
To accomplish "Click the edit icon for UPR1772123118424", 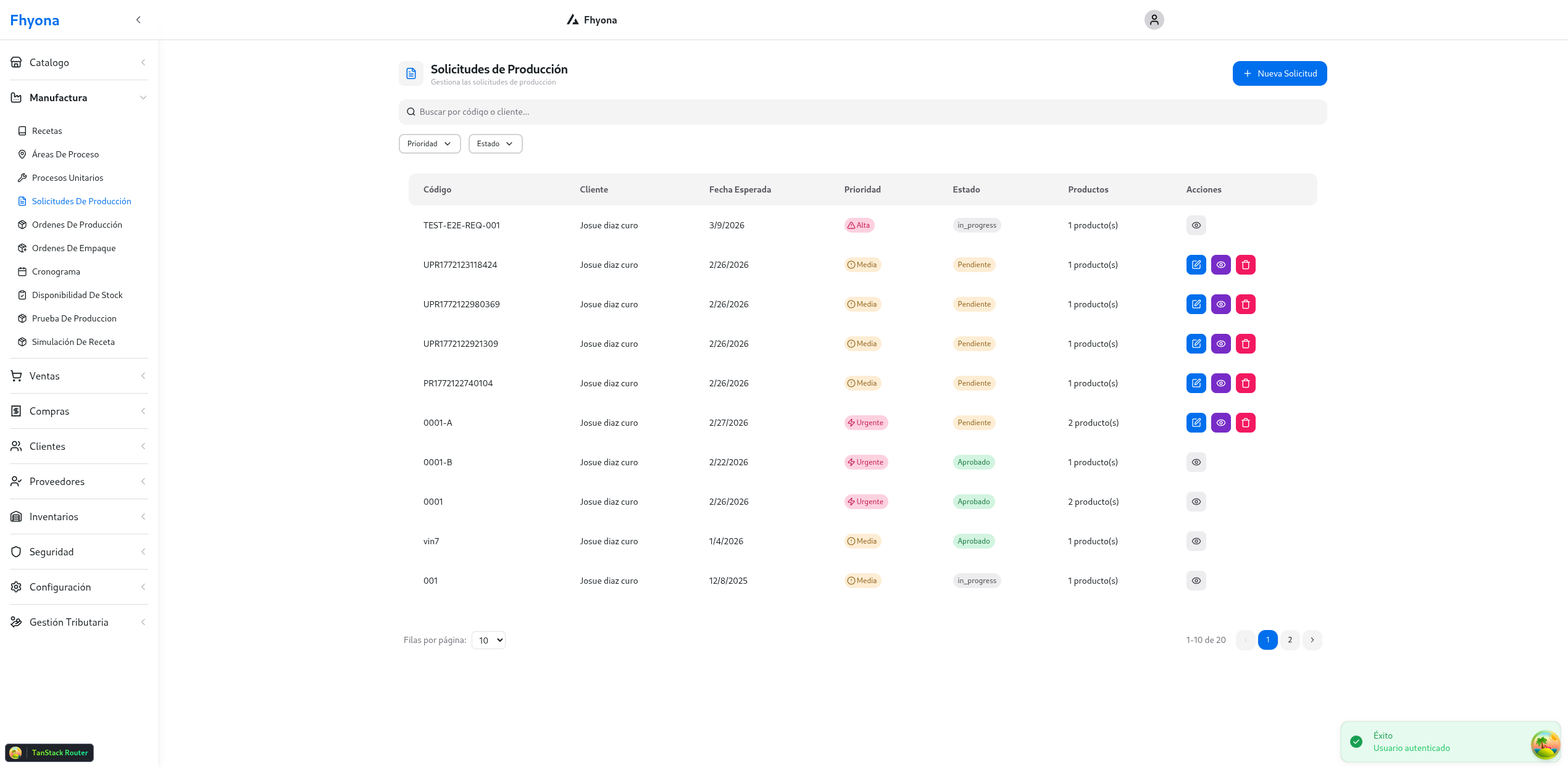I will 1196,265.
